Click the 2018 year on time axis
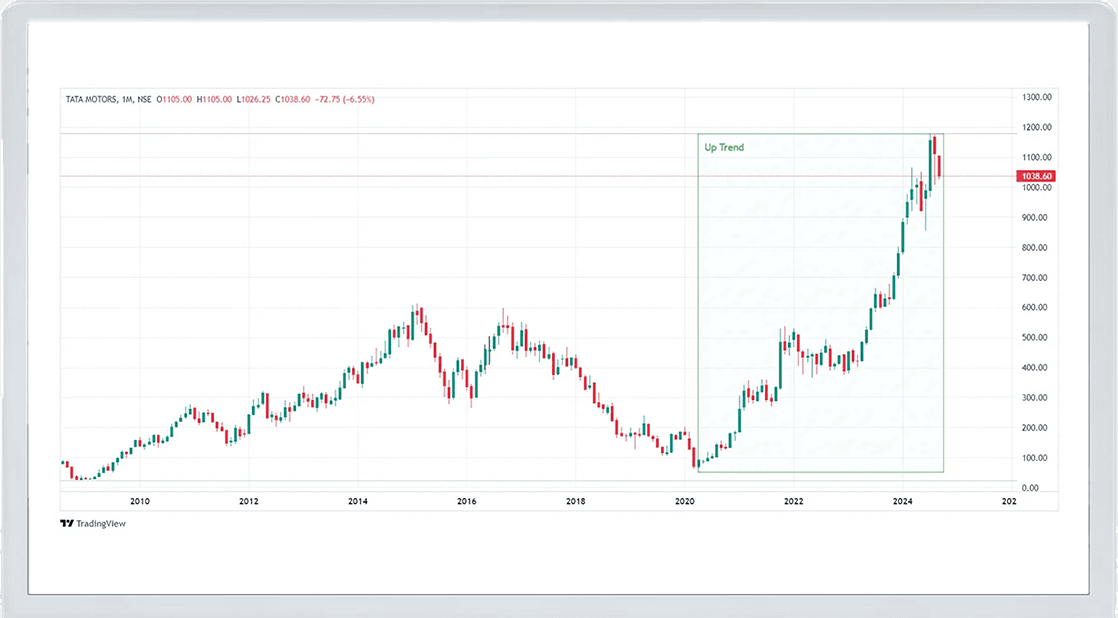This screenshot has height=618, width=1118. coord(575,502)
